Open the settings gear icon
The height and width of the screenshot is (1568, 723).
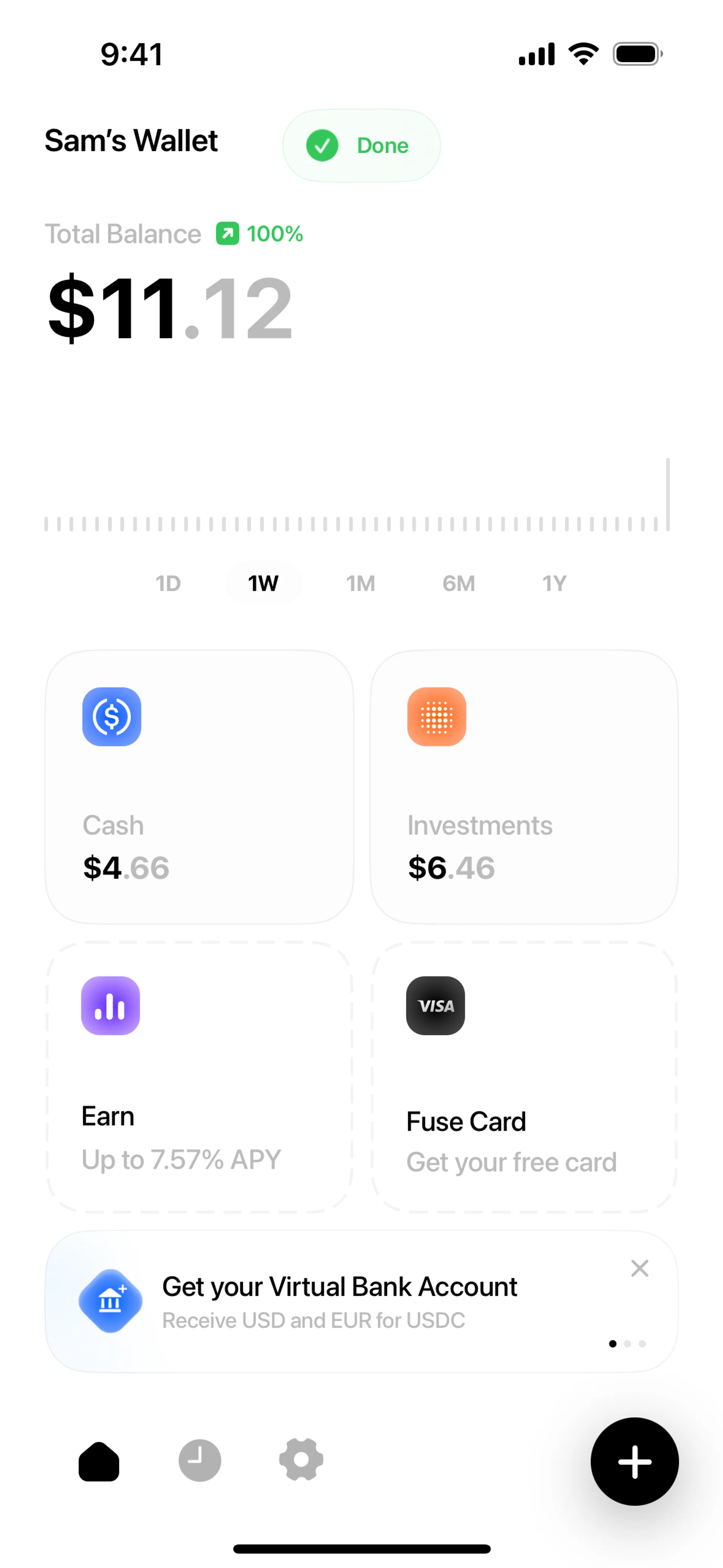pyautogui.click(x=300, y=1459)
